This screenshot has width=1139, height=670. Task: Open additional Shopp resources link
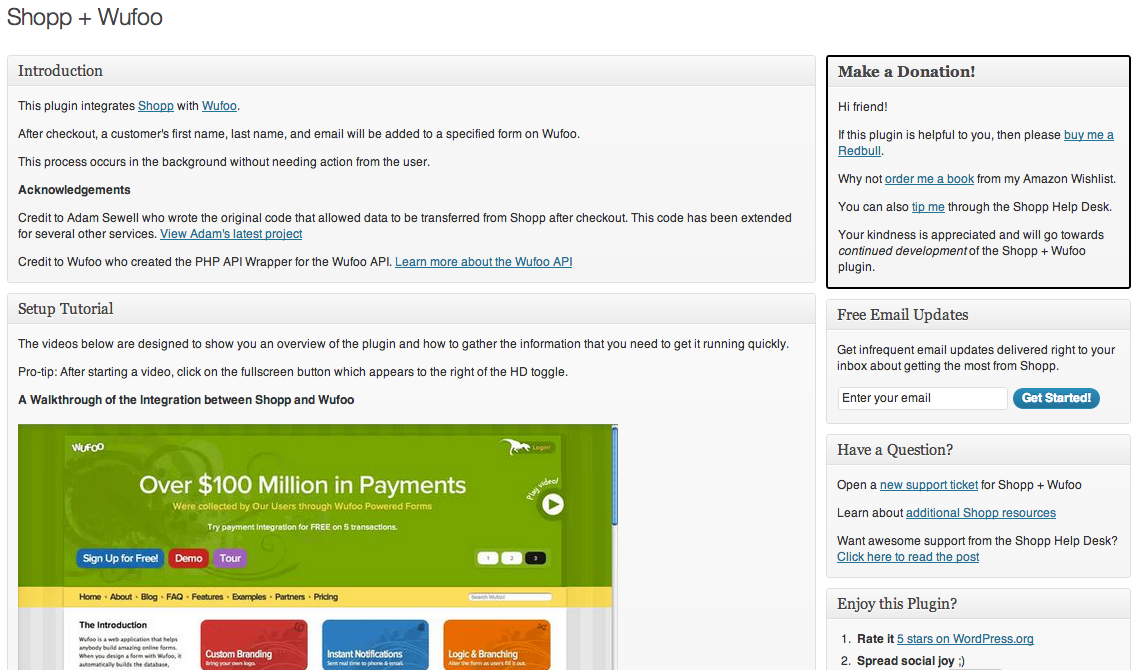[x=981, y=513]
